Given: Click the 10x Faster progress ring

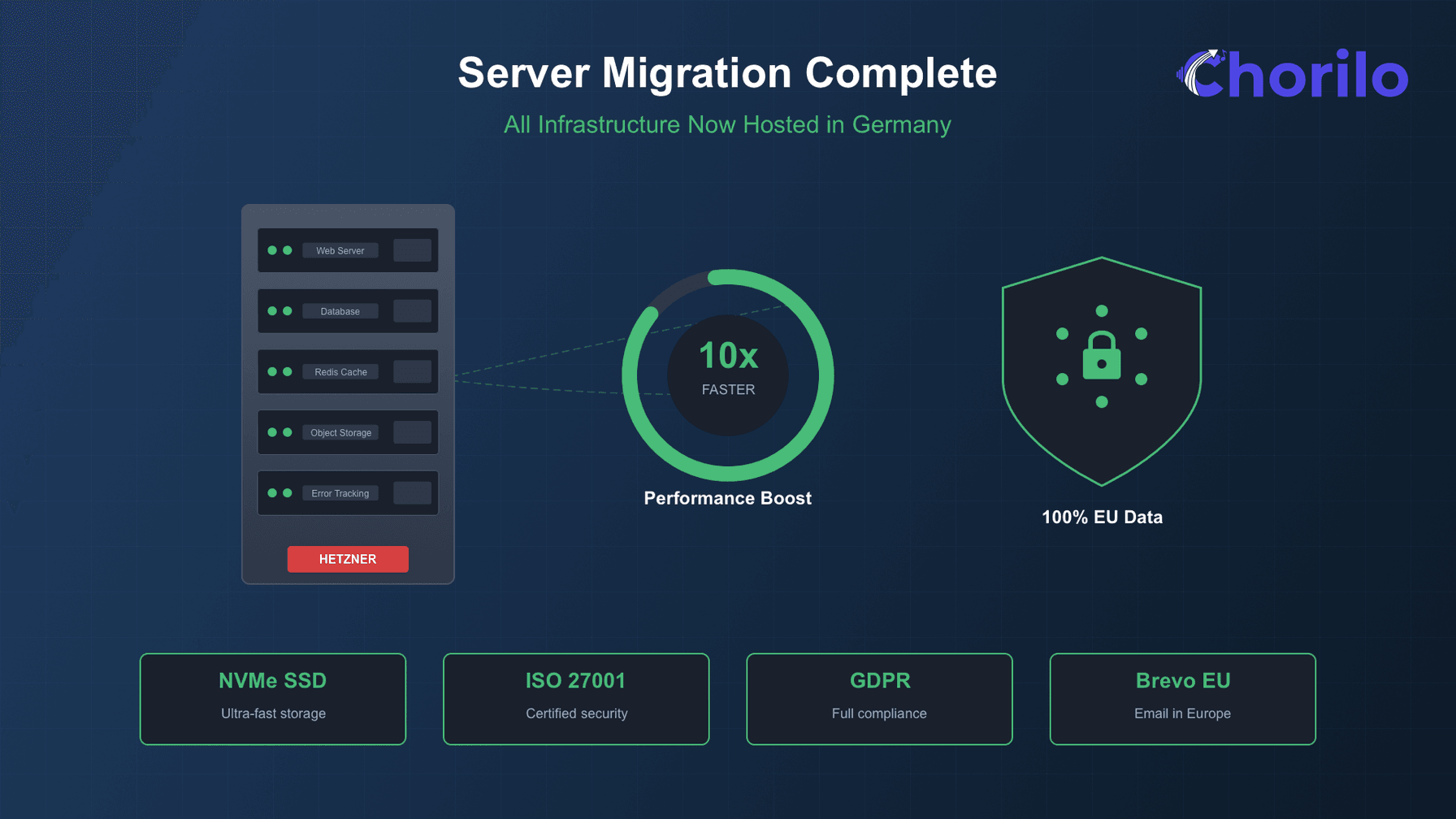Looking at the screenshot, I should 728,374.
